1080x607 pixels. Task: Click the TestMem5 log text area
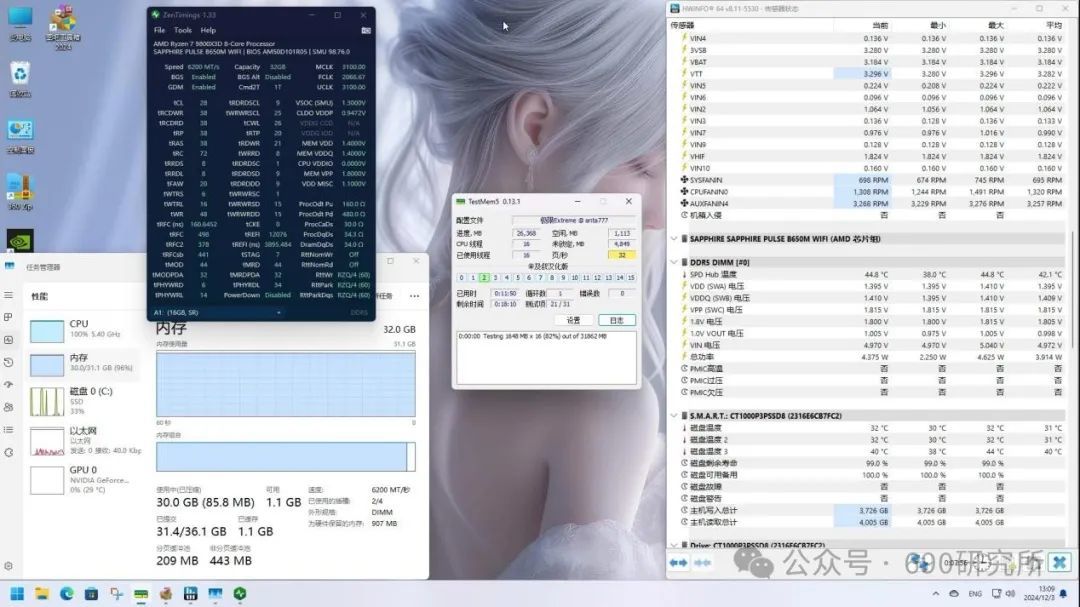point(546,357)
